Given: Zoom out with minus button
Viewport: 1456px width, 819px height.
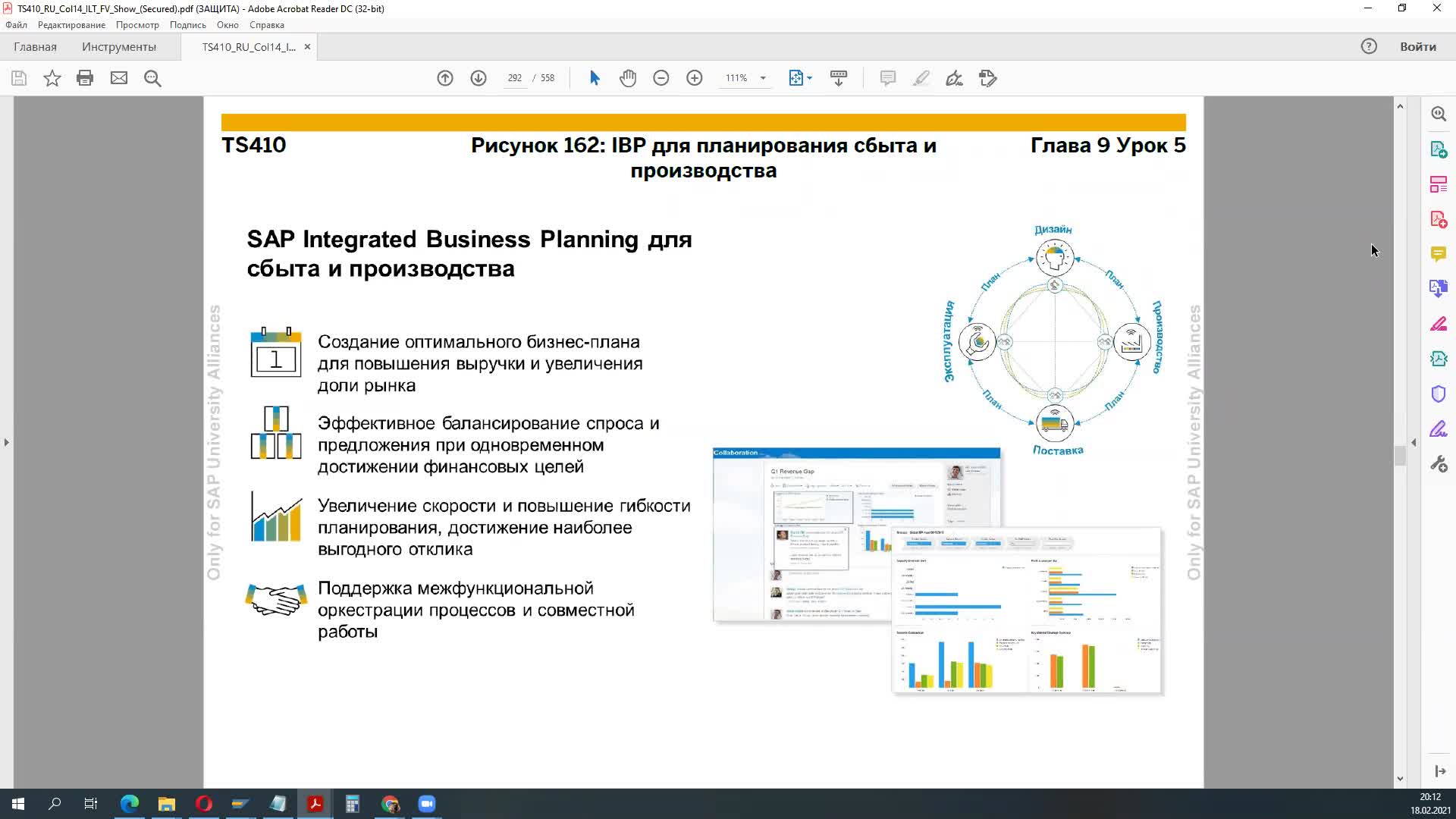Looking at the screenshot, I should pos(661,78).
